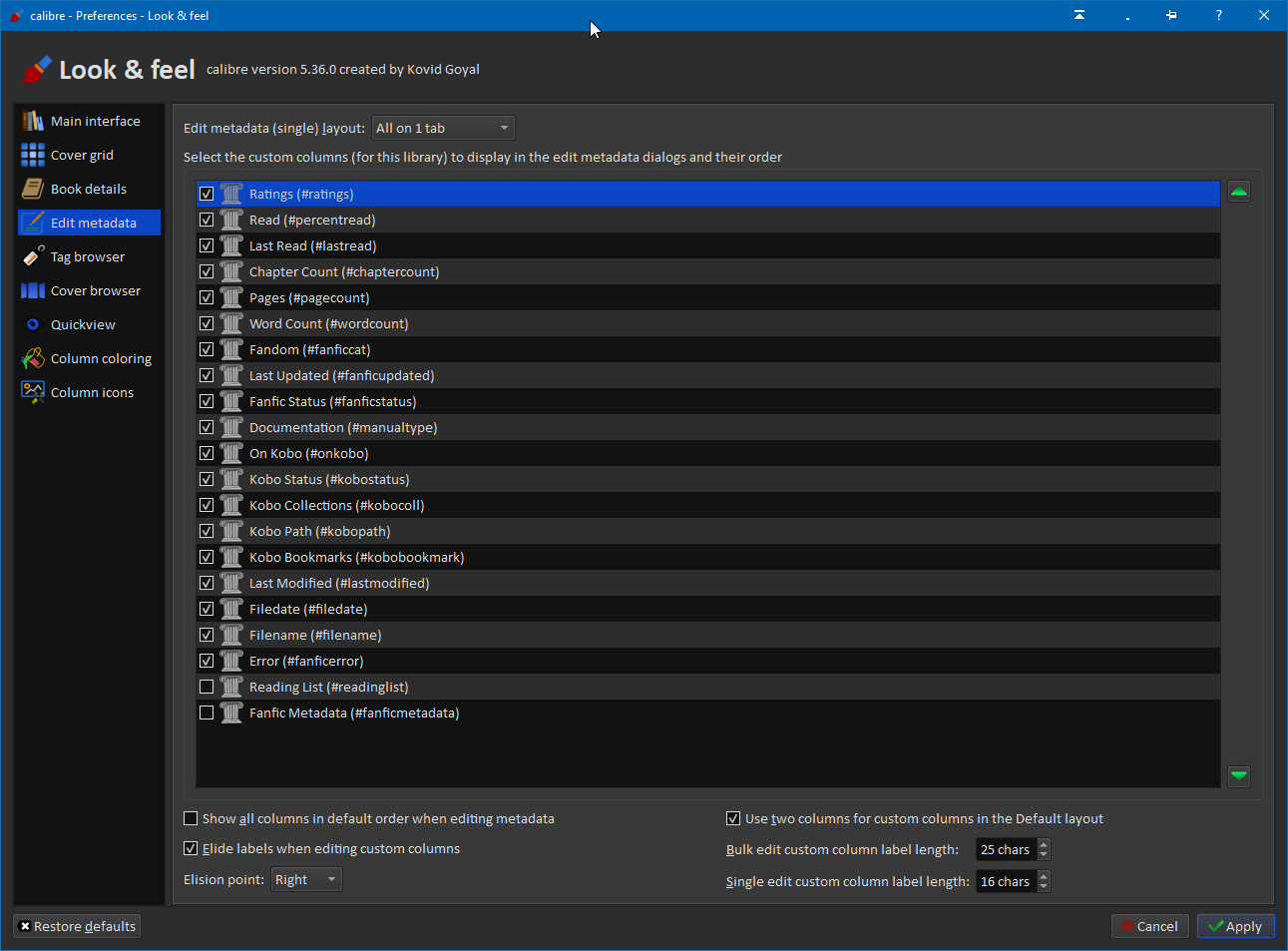Screen dimensions: 1288x951
Task: Move selected column up with green arrow
Action: click(1239, 192)
